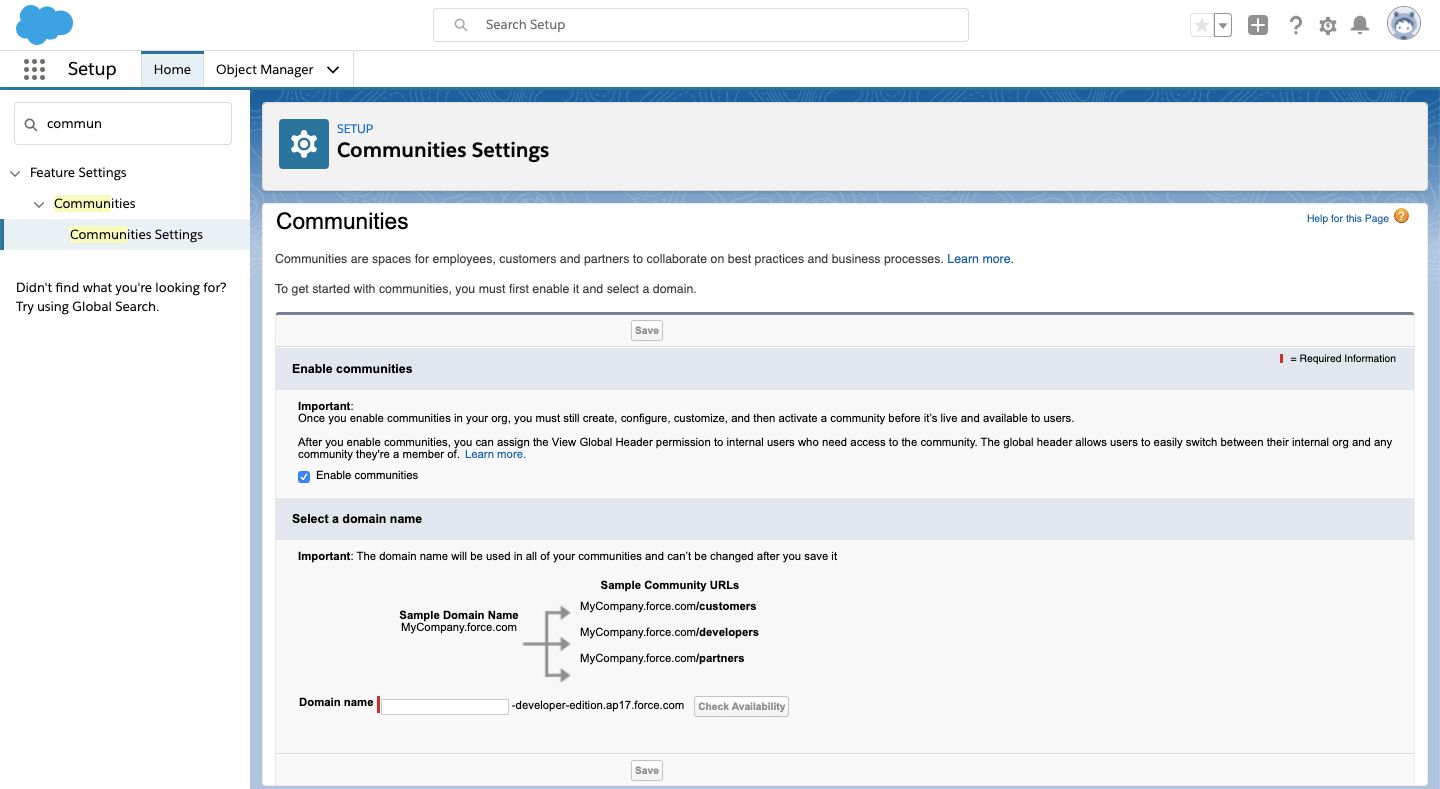Click the orange help icon beside Help for this Page

[x=1401, y=217]
